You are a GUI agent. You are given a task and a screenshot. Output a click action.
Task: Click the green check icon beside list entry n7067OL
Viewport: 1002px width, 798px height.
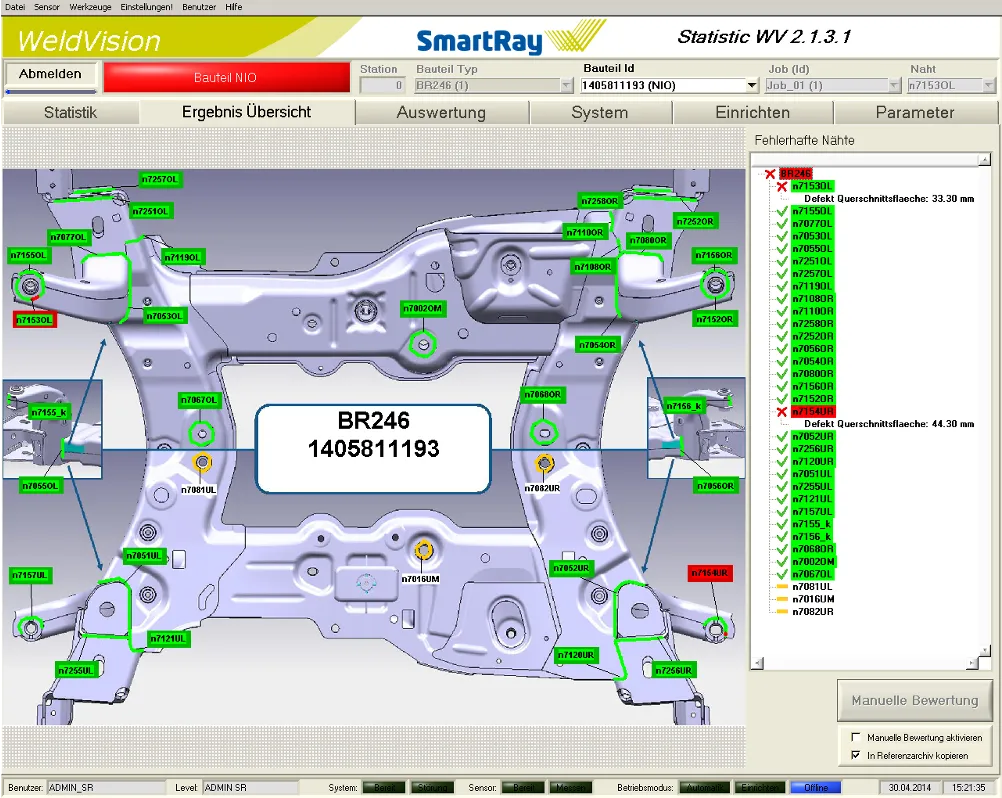pos(782,574)
